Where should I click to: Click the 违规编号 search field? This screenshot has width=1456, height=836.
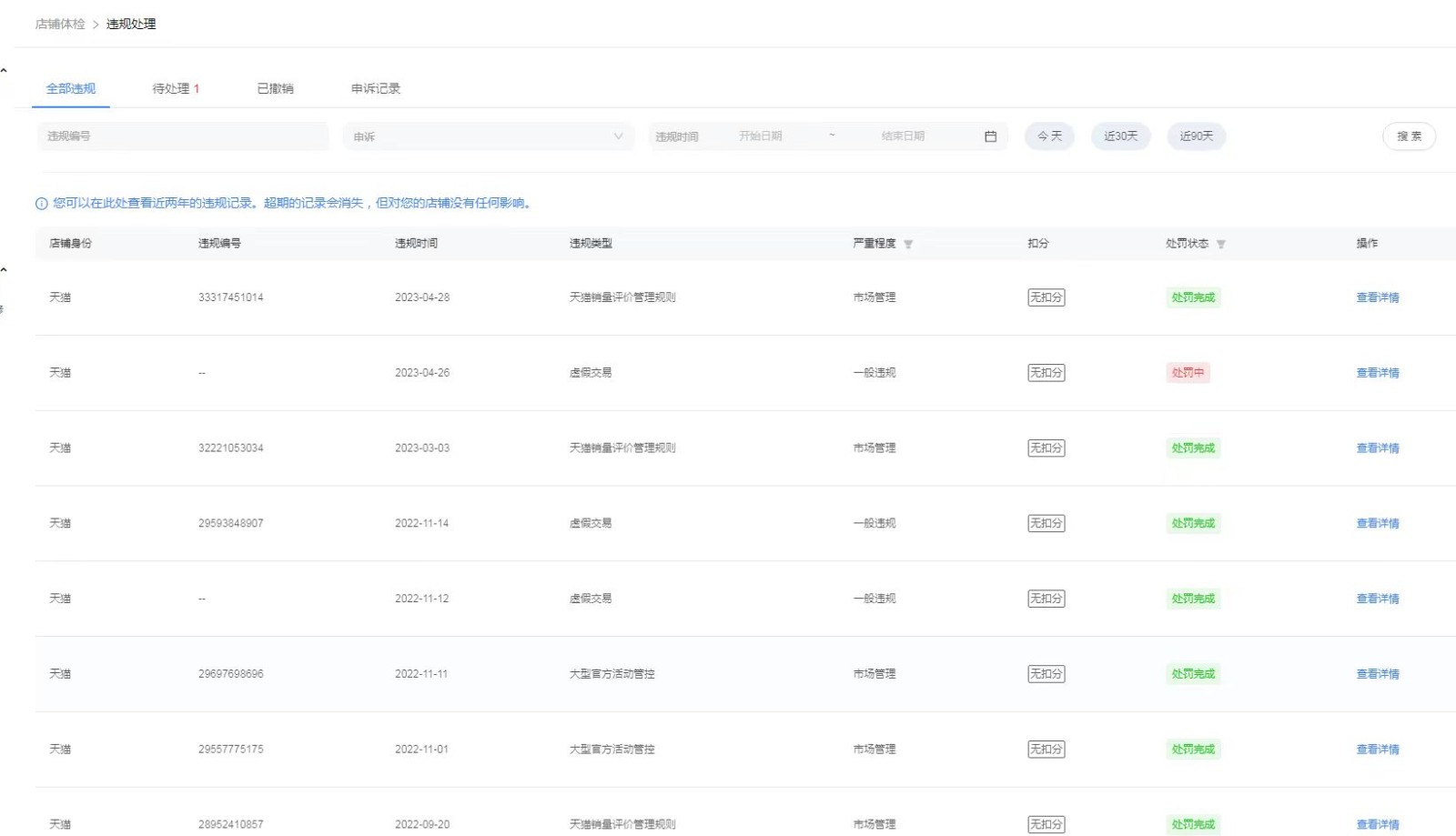coord(183,136)
